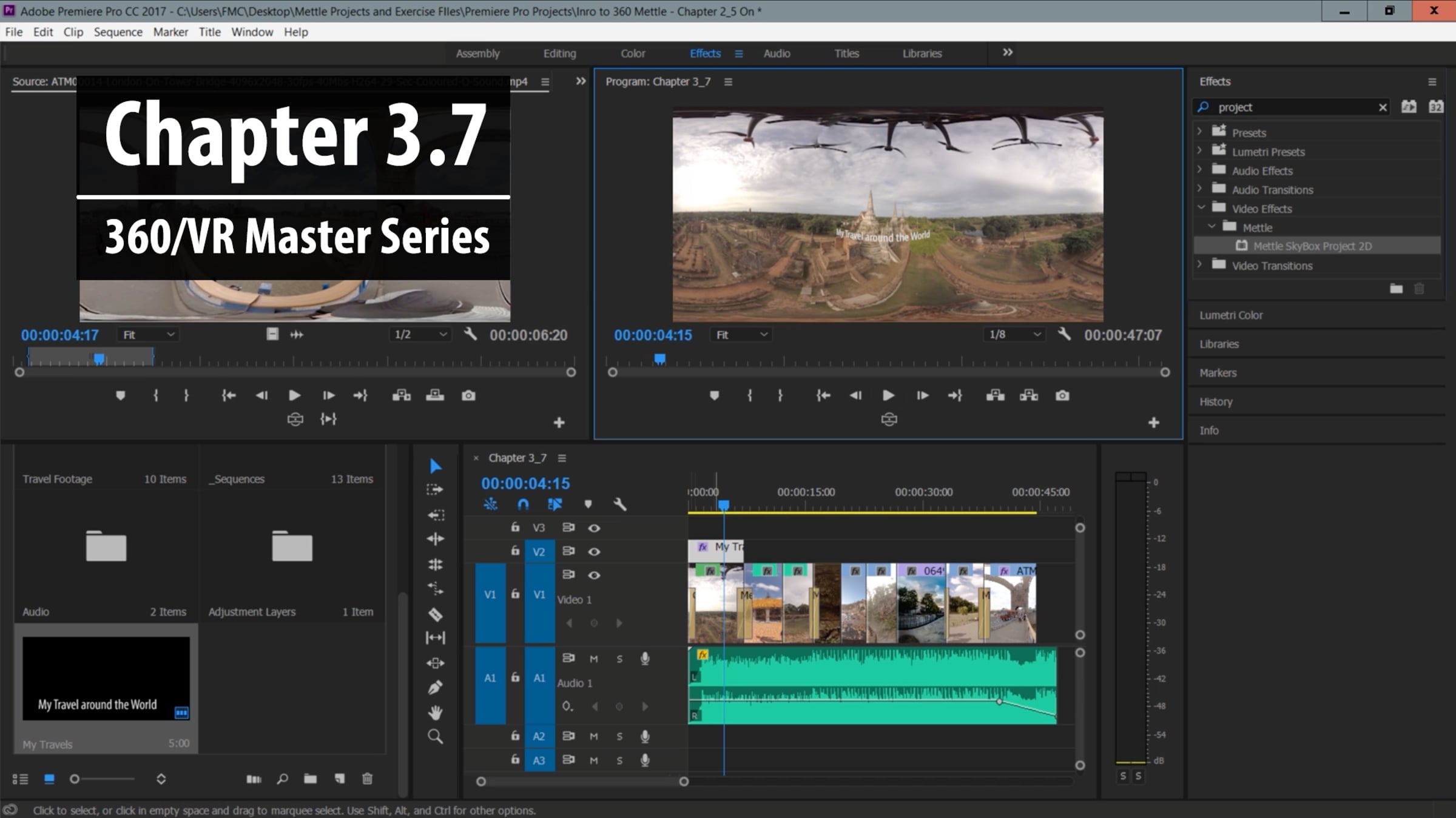The width and height of the screenshot is (1456, 818).
Task: Expand the Audio Effects folder
Action: (x=1199, y=170)
